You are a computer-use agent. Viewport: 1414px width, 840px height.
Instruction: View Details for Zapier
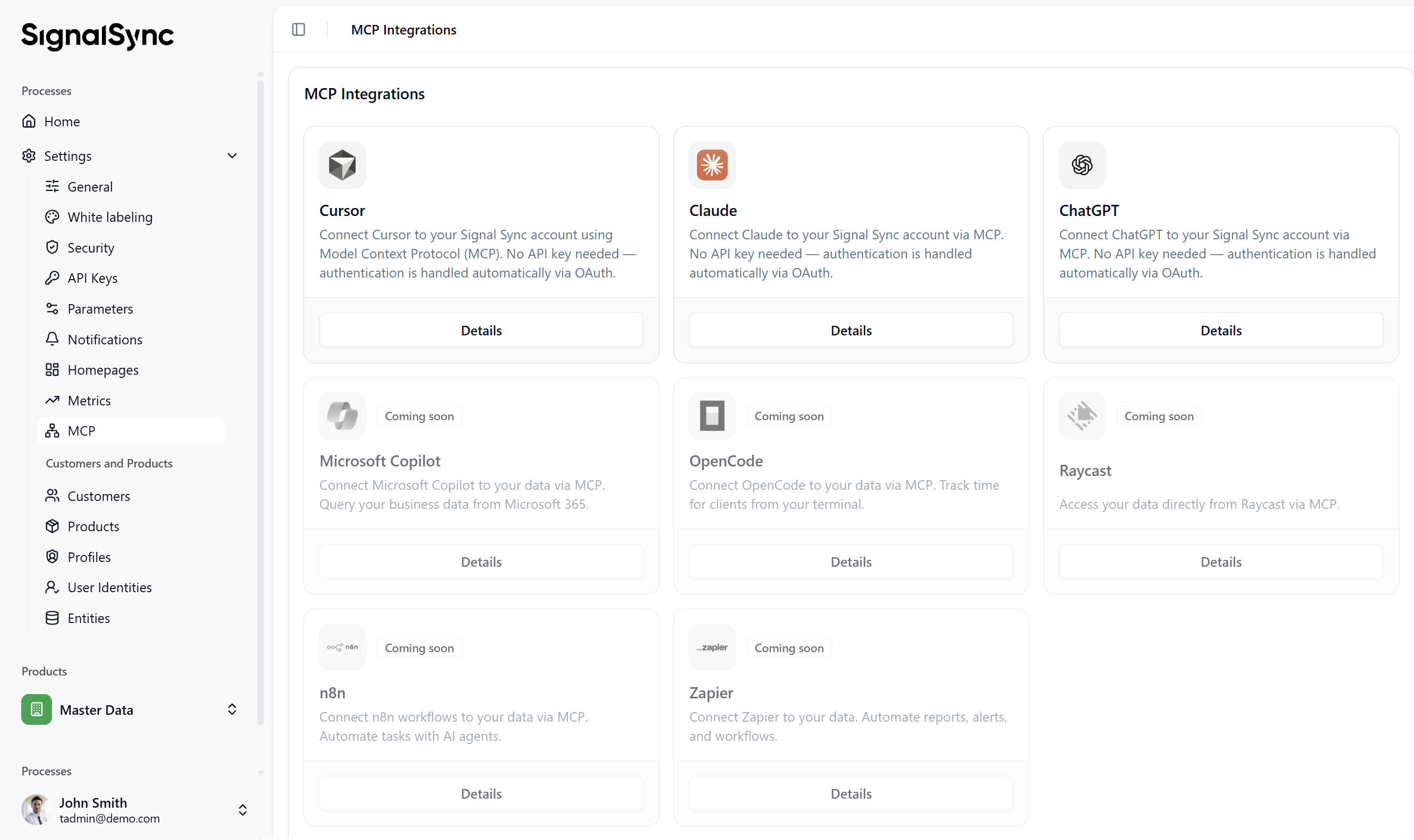click(x=851, y=794)
